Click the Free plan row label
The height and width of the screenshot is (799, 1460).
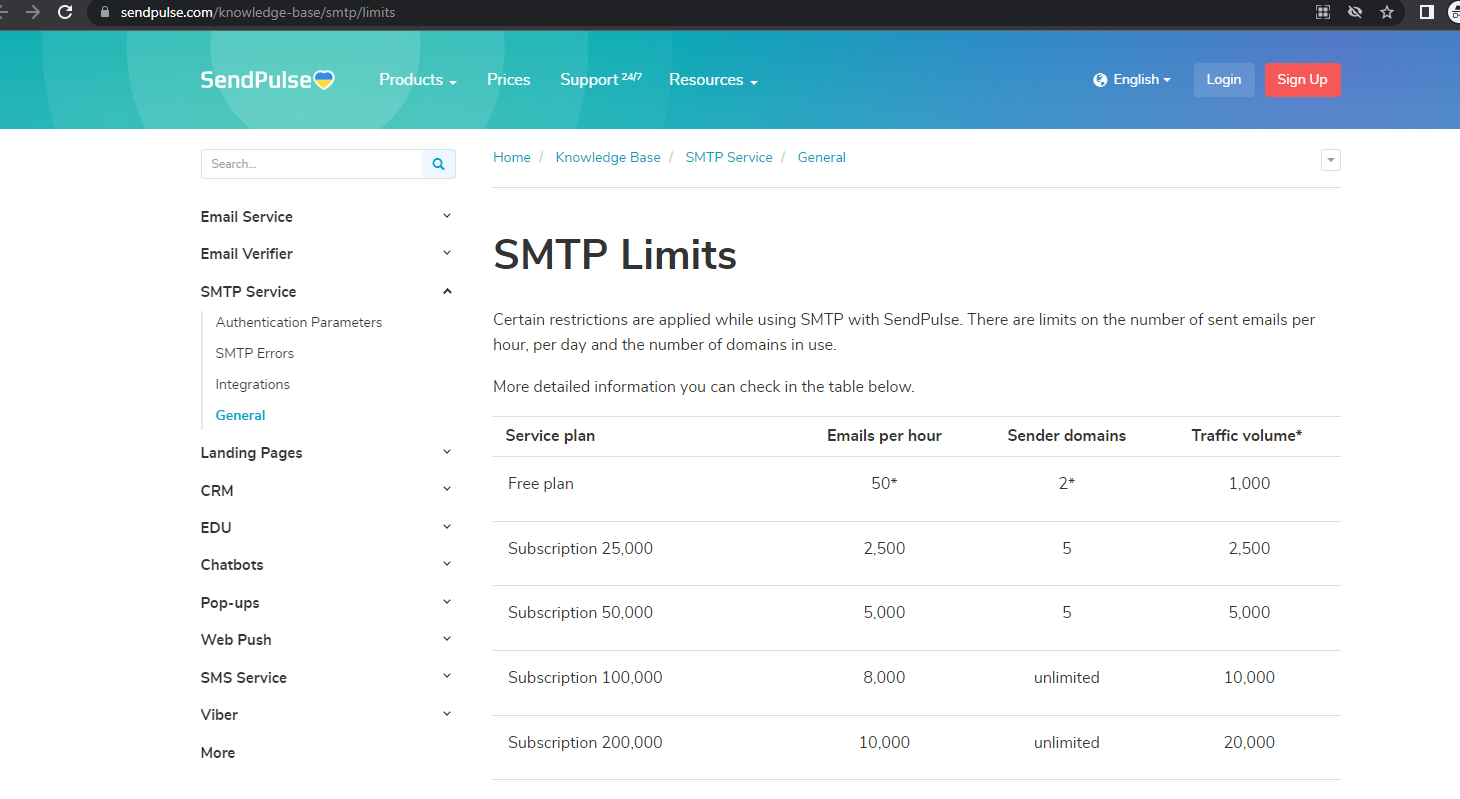(x=541, y=484)
